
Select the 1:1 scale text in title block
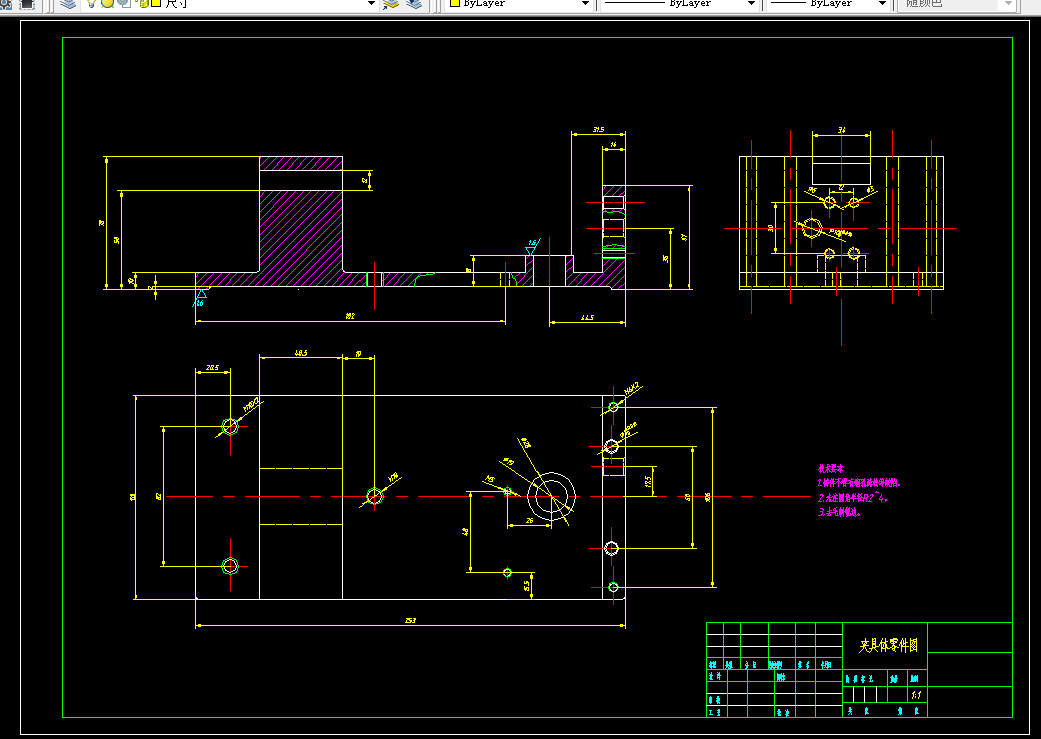point(916,696)
